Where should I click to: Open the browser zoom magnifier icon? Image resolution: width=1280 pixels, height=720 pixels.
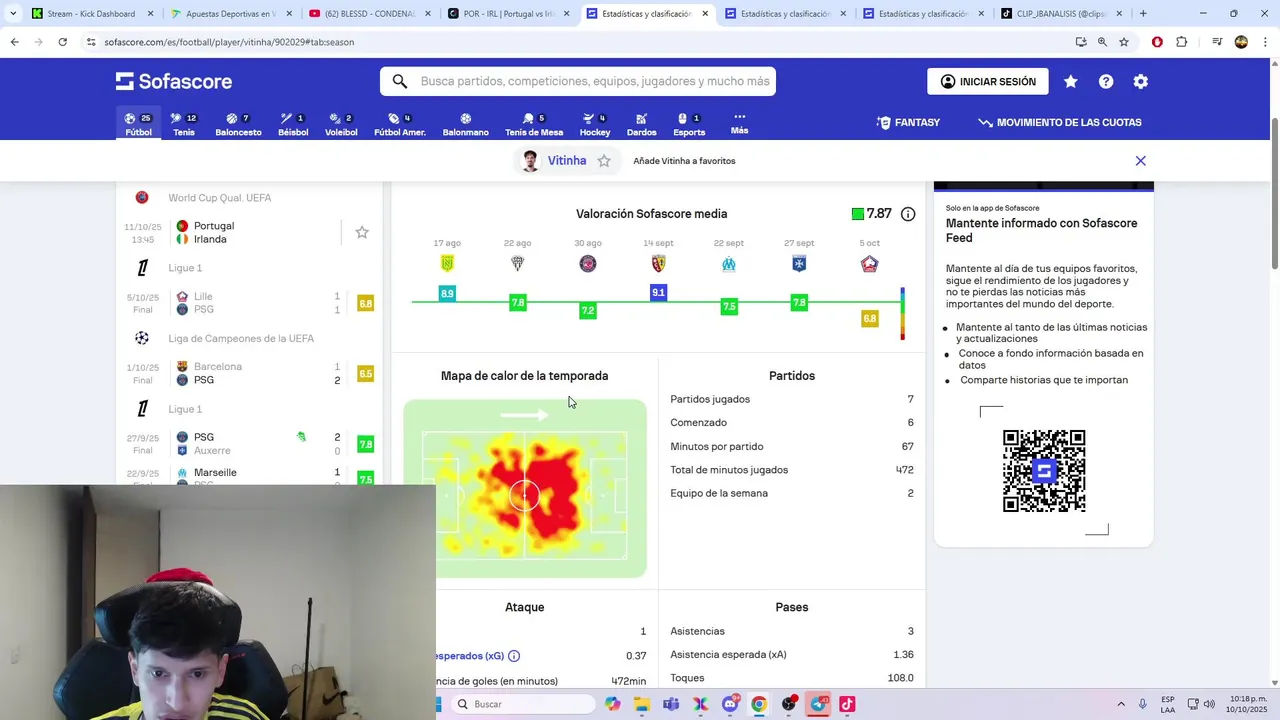tap(1102, 42)
